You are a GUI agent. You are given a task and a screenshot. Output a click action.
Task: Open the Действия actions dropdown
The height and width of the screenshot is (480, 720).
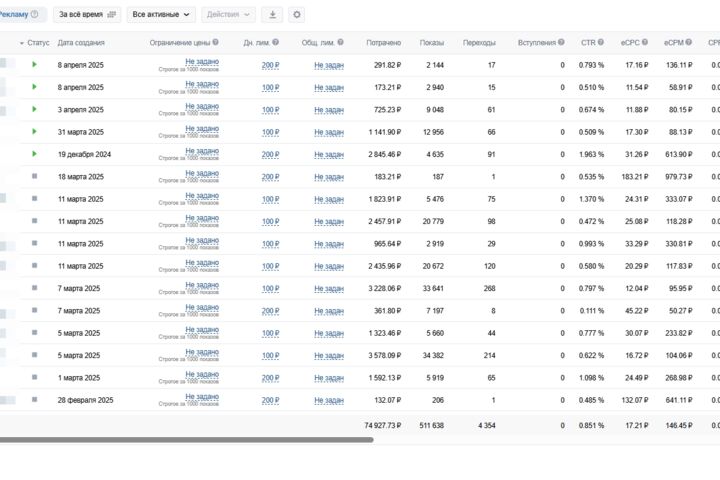[228, 15]
